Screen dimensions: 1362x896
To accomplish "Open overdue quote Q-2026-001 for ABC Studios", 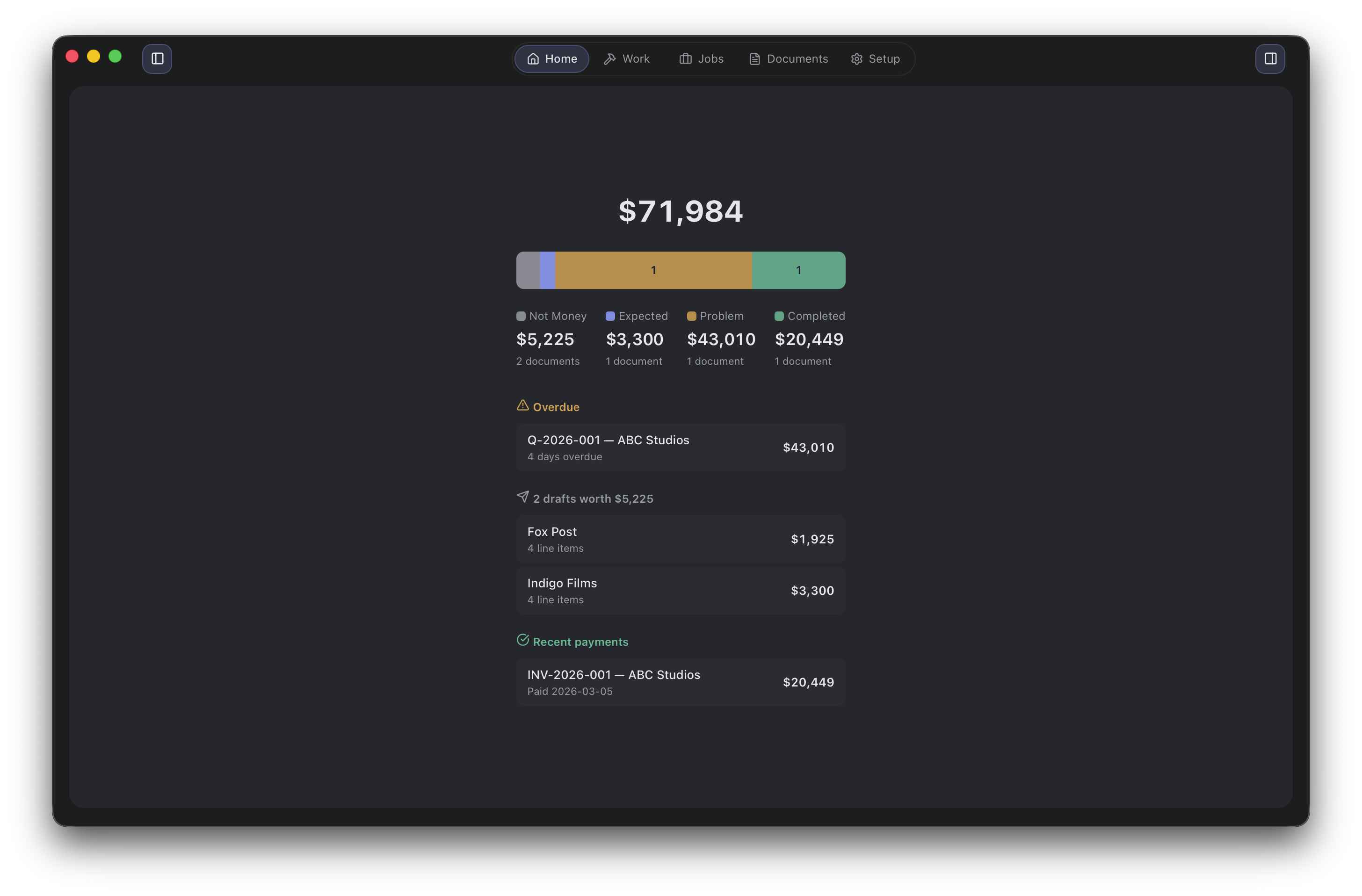I will click(681, 447).
